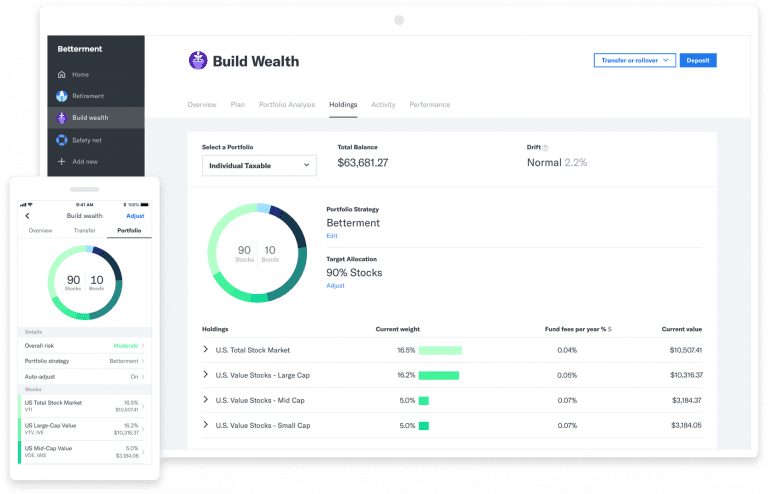The height and width of the screenshot is (494, 768).
Task: Click the 90% Stocks target allocation text
Action: coord(354,273)
